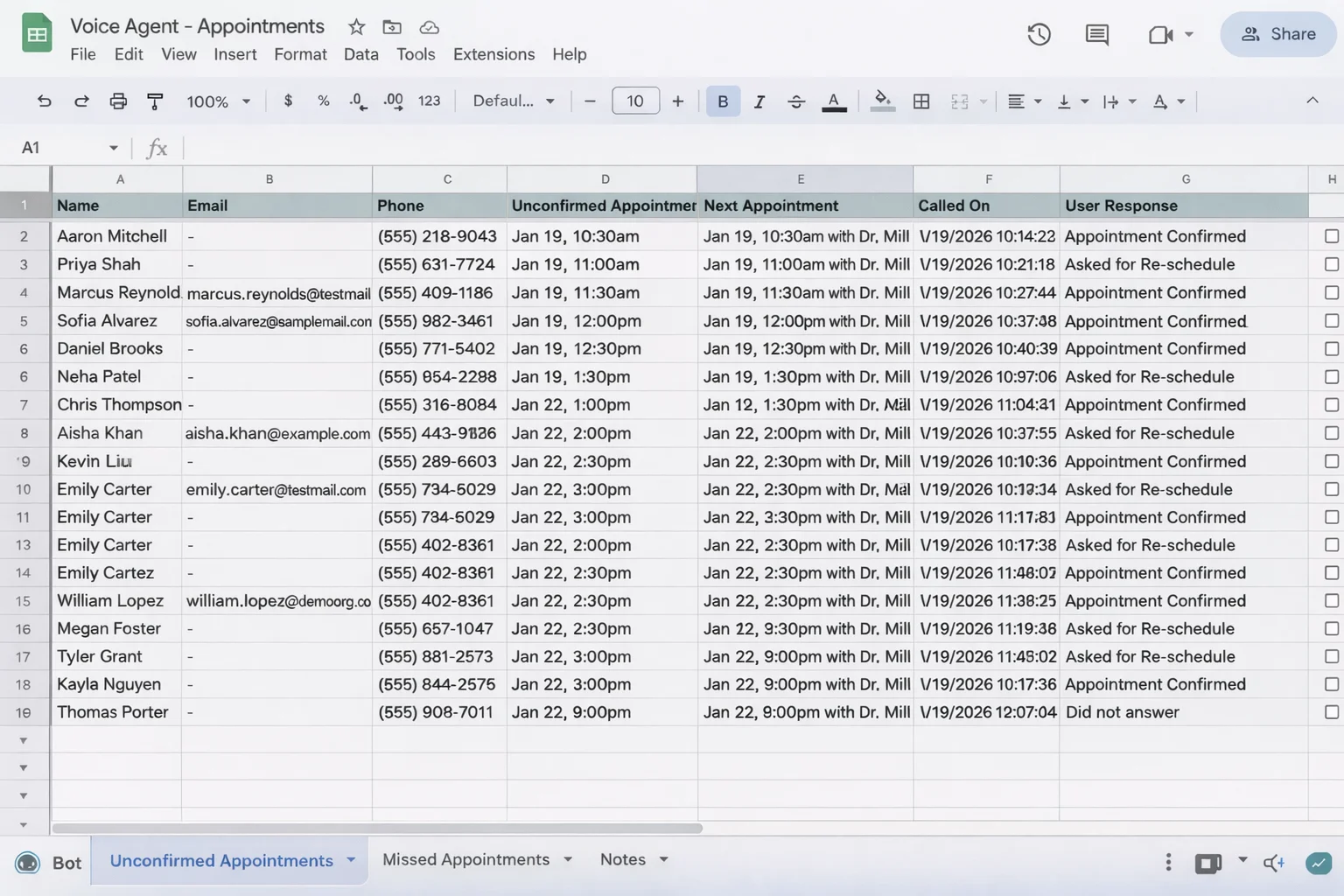View cloud save status icon
Viewport: 1344px width, 896px height.
[x=429, y=27]
